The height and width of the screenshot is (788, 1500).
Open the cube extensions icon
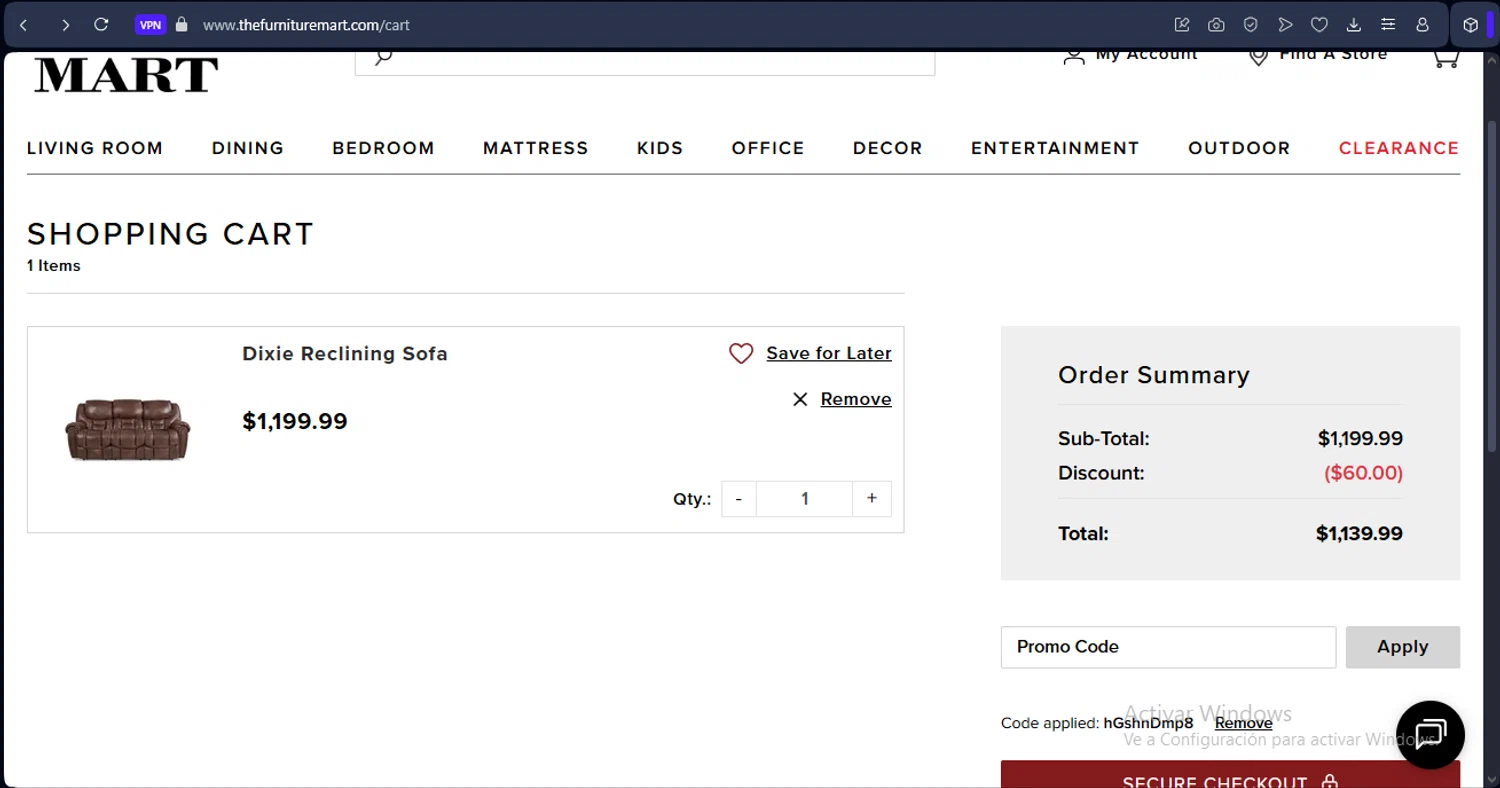pyautogui.click(x=1470, y=25)
